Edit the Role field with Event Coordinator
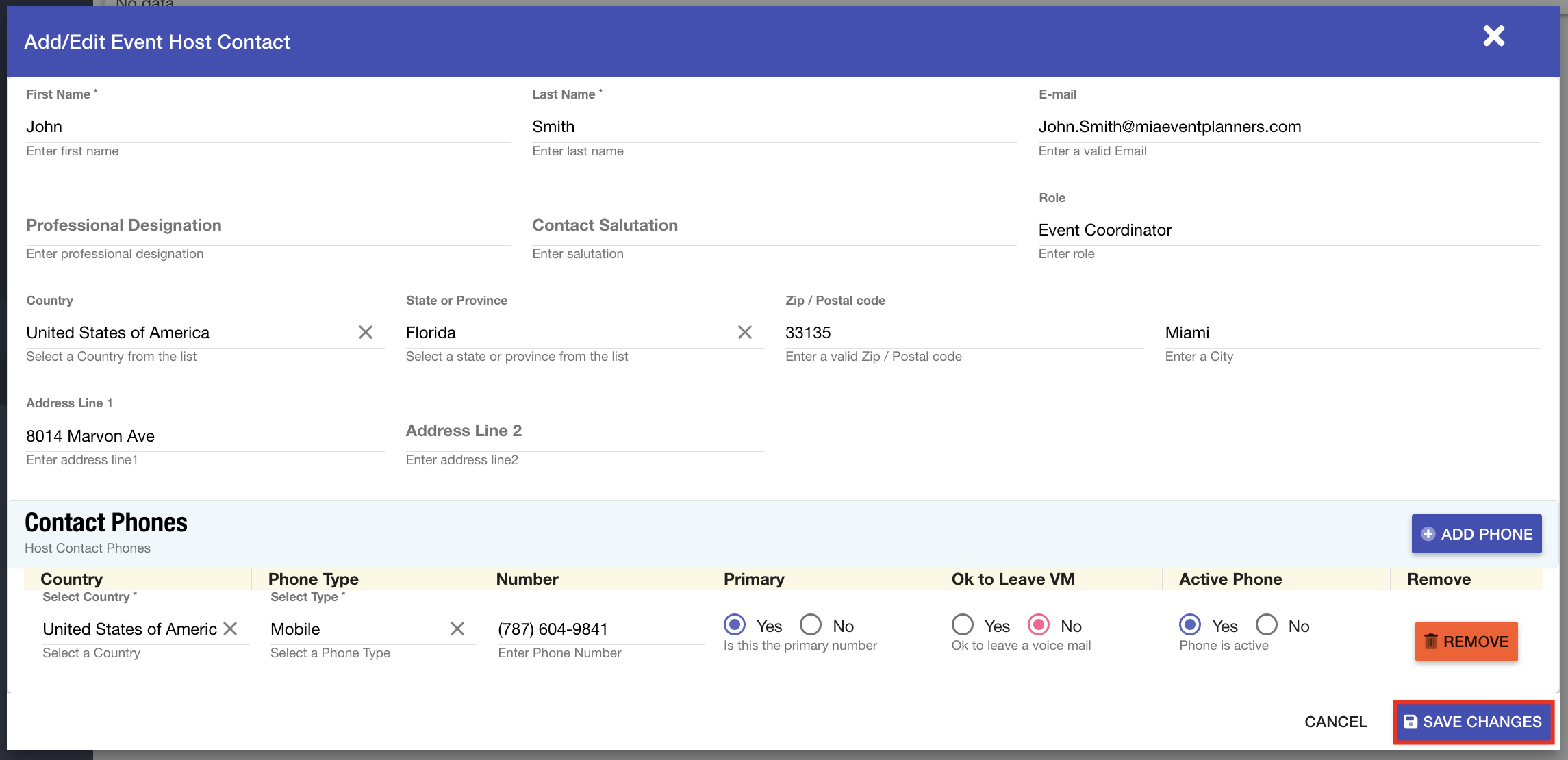The height and width of the screenshot is (760, 1568). pyautogui.click(x=1289, y=230)
